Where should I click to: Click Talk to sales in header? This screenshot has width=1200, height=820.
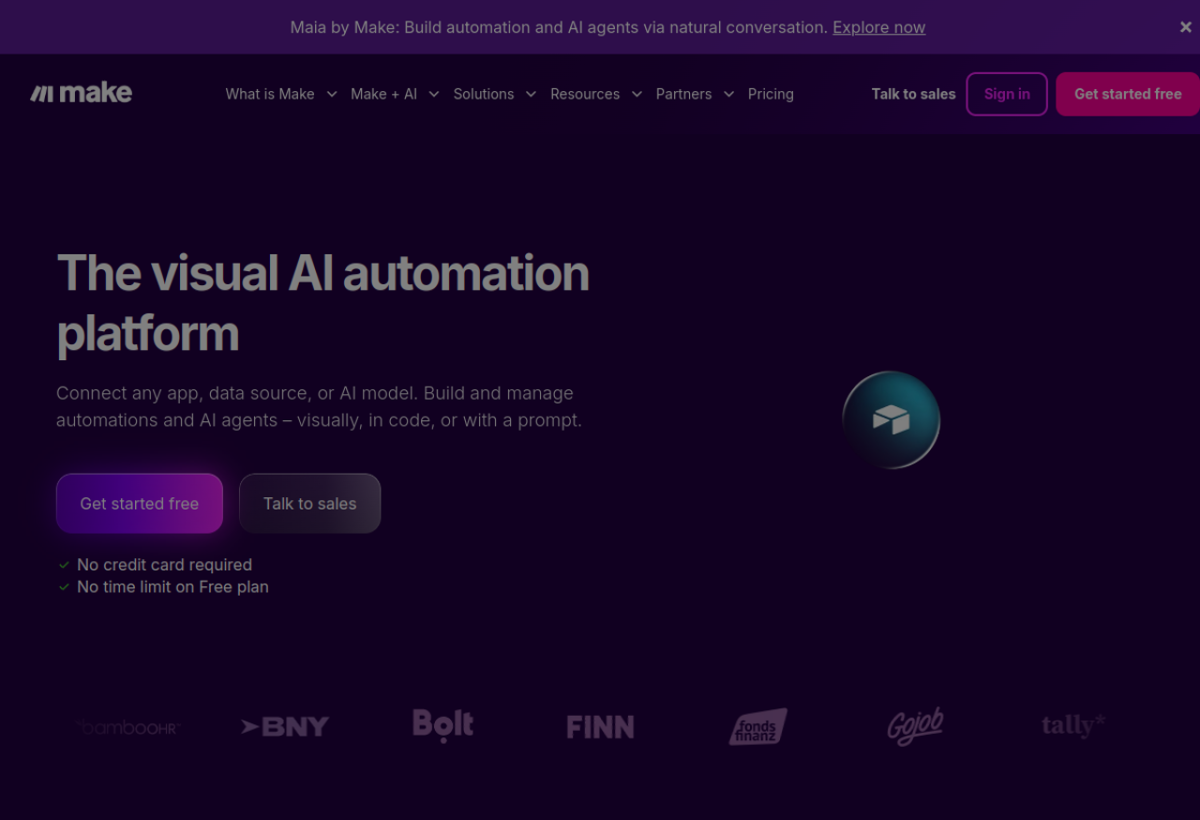click(x=913, y=94)
